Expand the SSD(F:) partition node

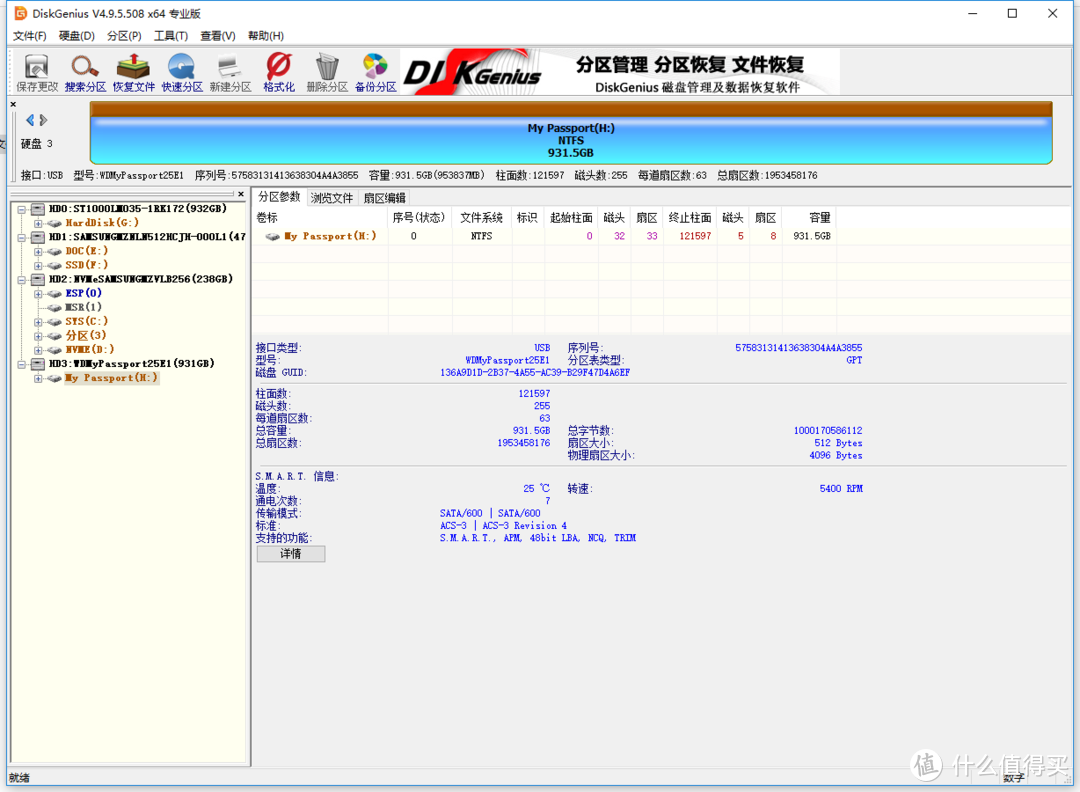39,265
